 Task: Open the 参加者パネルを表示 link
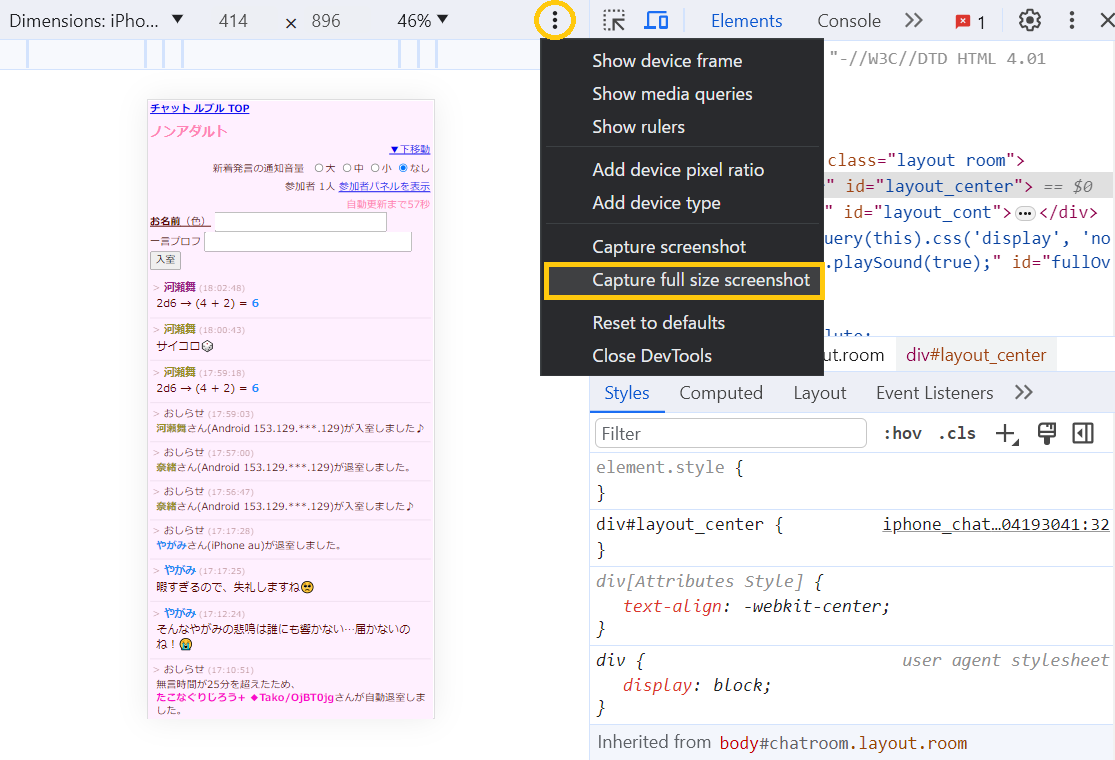coord(384,187)
